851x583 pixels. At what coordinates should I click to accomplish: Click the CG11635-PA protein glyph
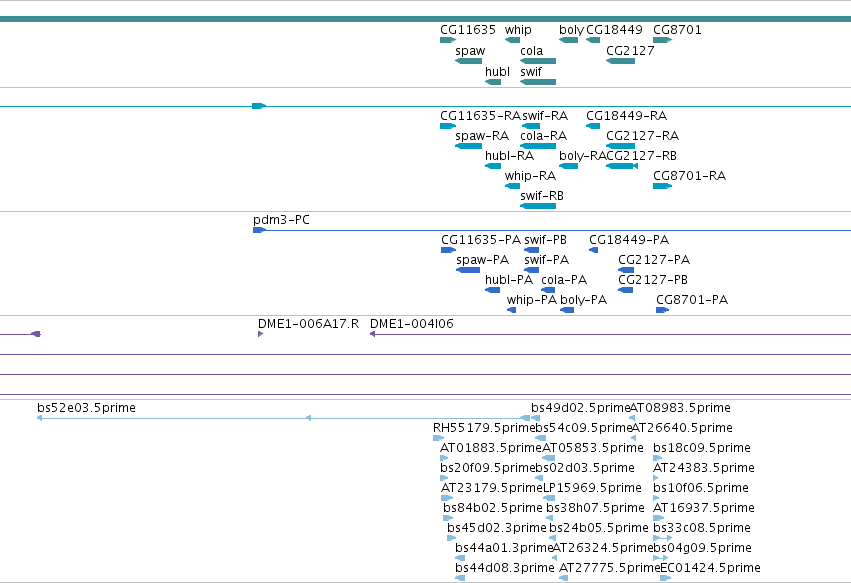(x=448, y=250)
